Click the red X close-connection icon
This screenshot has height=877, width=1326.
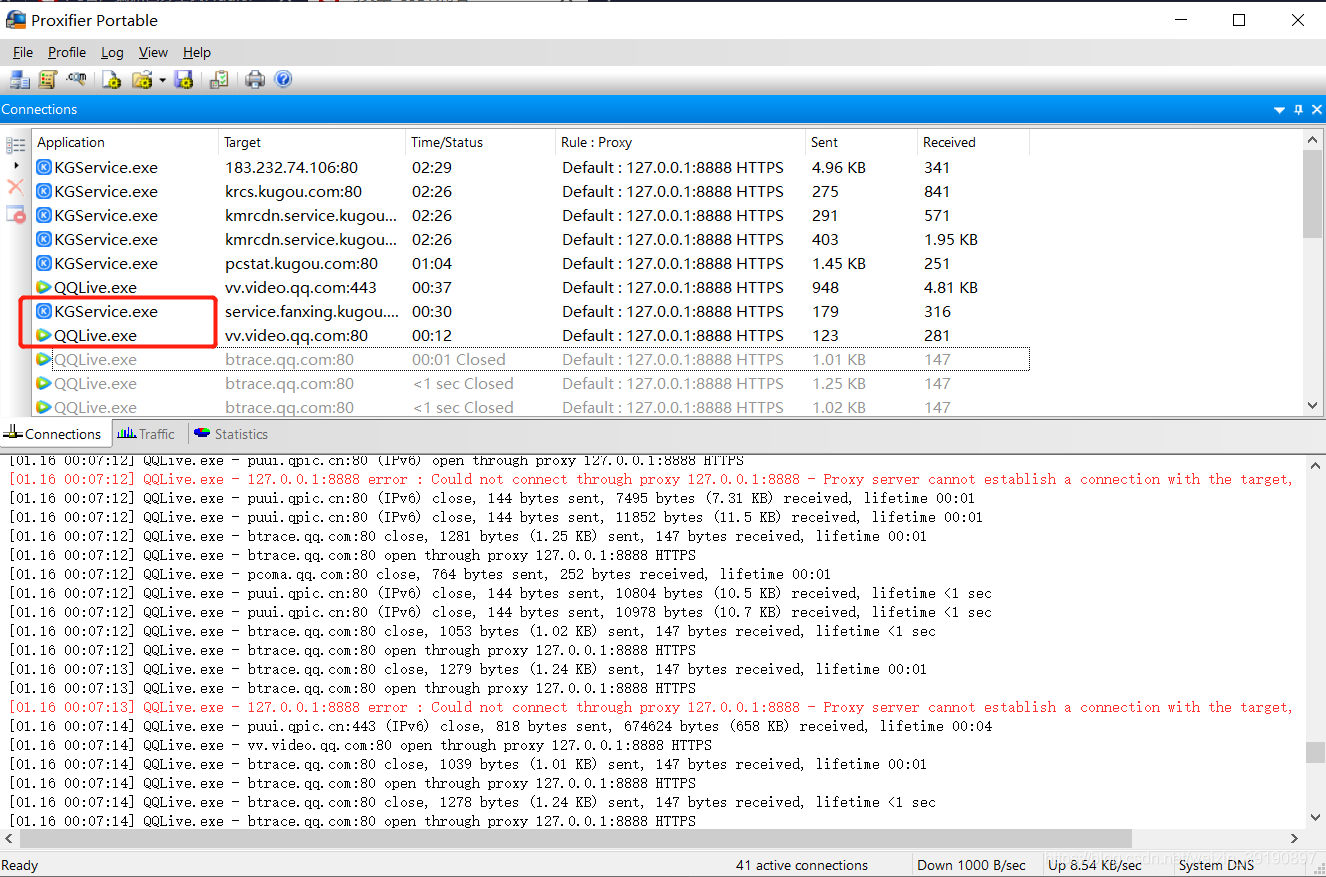pos(15,187)
